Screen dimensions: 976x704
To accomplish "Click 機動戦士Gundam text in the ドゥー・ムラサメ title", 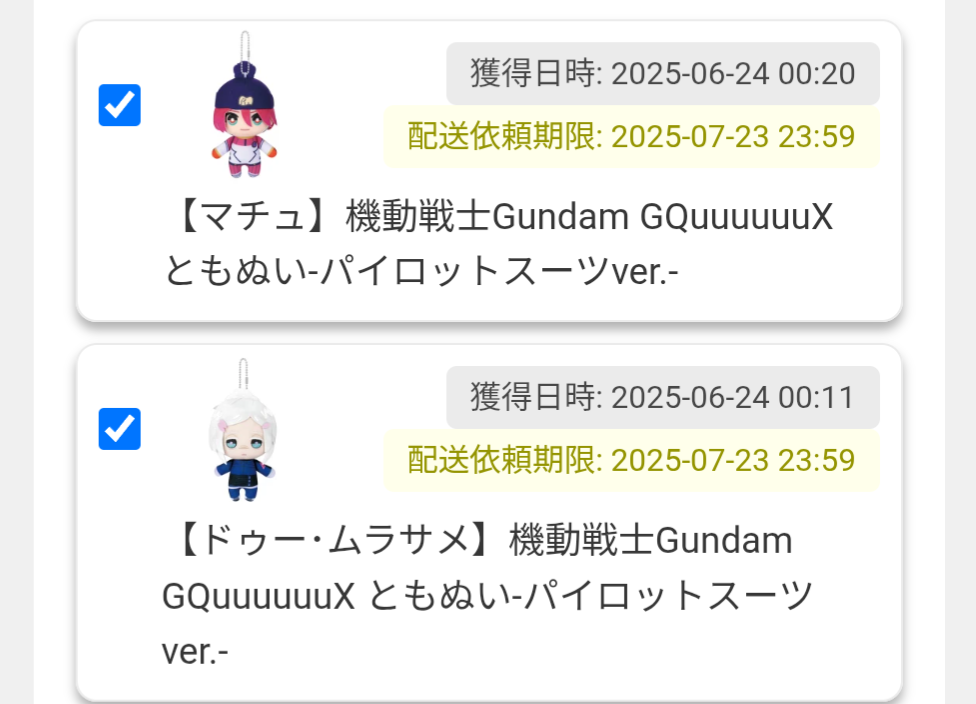I will [x=650, y=540].
